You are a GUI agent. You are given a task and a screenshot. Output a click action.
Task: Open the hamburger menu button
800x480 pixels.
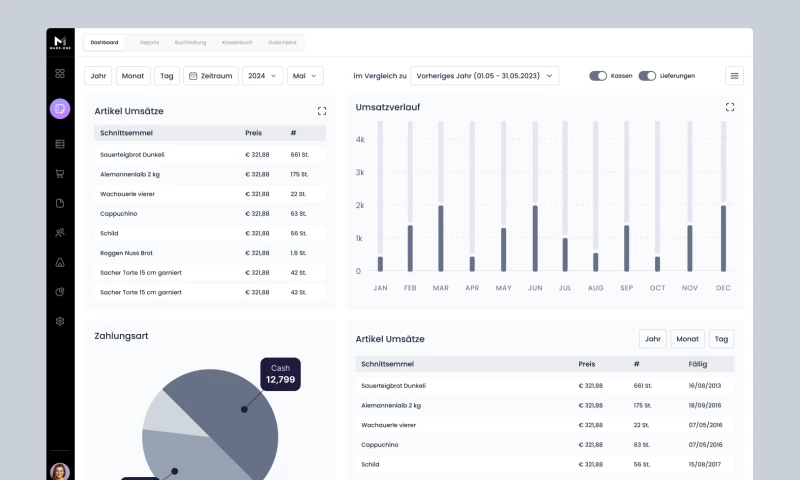(x=735, y=76)
